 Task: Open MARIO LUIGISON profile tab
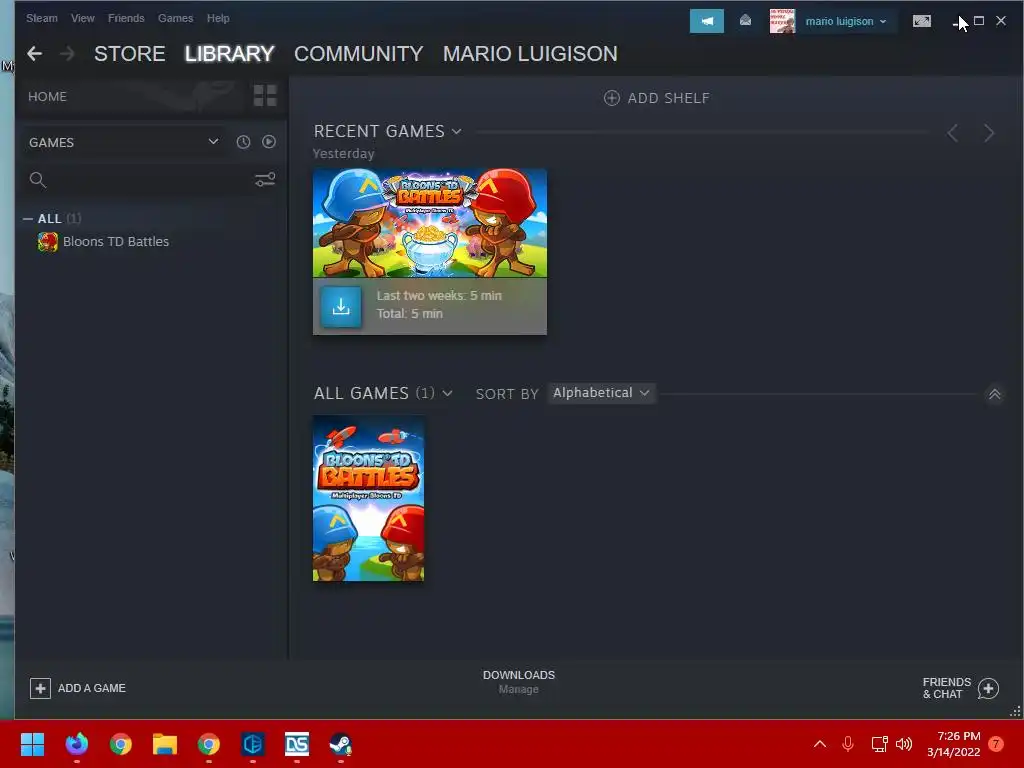pyautogui.click(x=530, y=54)
